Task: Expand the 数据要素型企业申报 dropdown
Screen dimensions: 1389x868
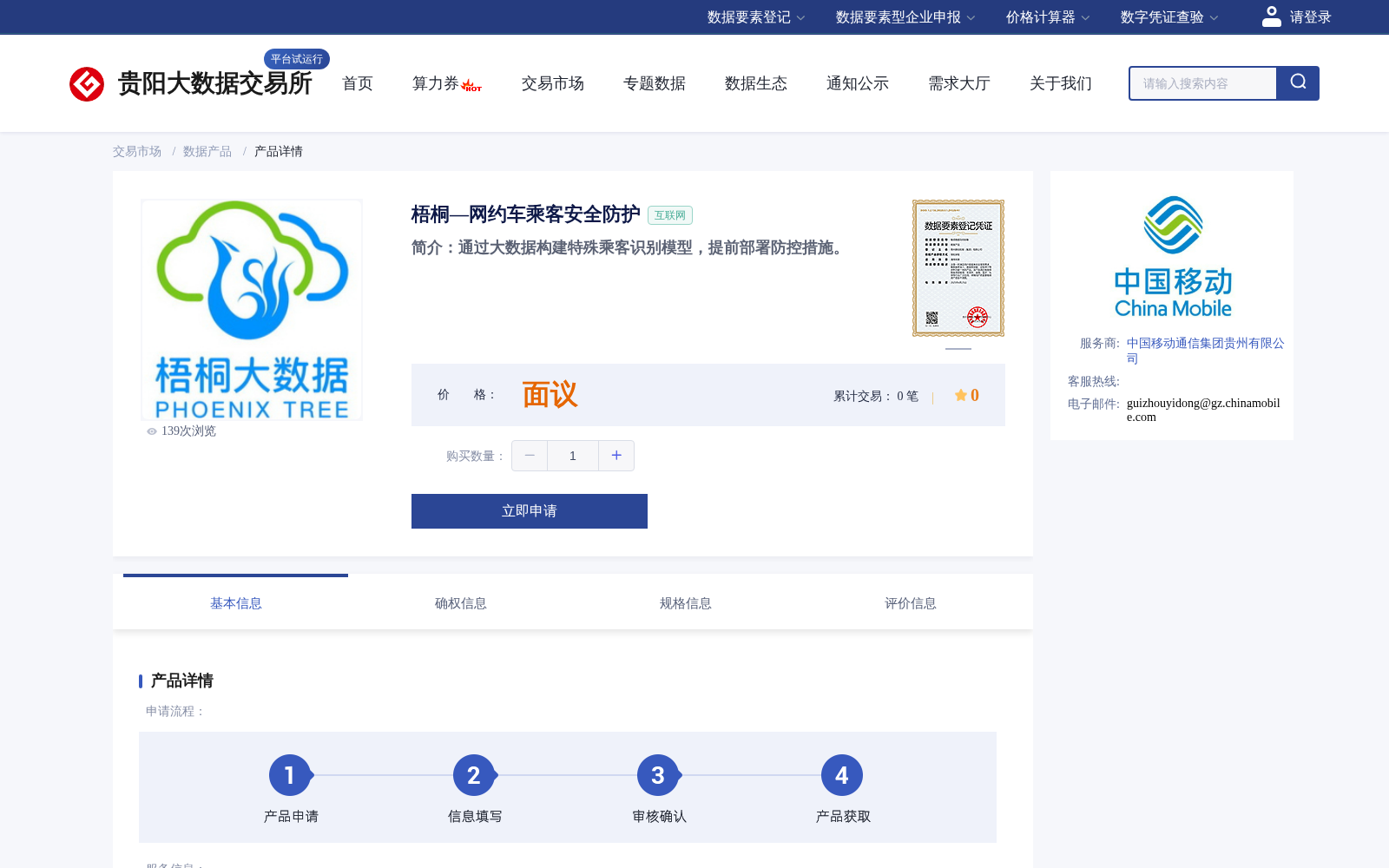Action: (x=905, y=17)
